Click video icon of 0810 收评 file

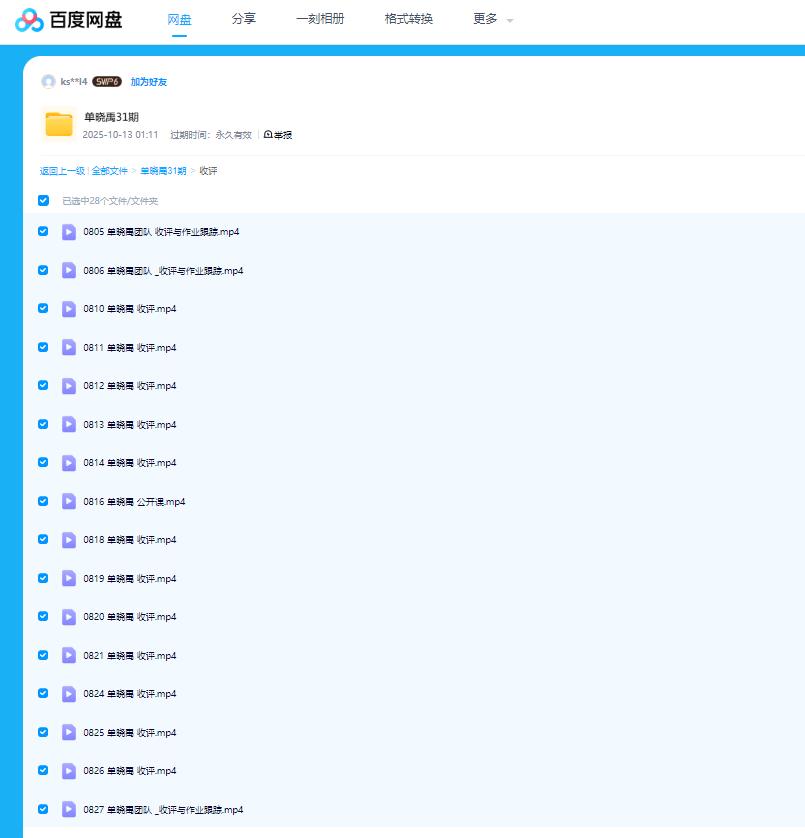coord(69,309)
